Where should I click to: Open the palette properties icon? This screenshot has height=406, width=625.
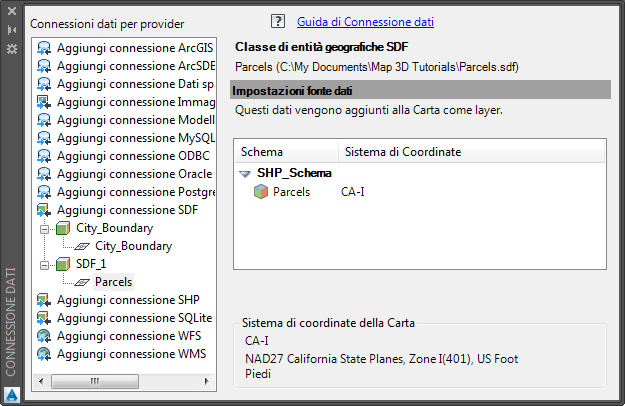point(12,47)
